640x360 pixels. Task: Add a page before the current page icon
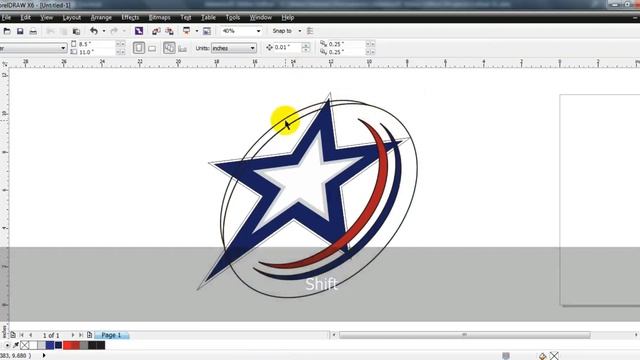[x=13, y=335]
